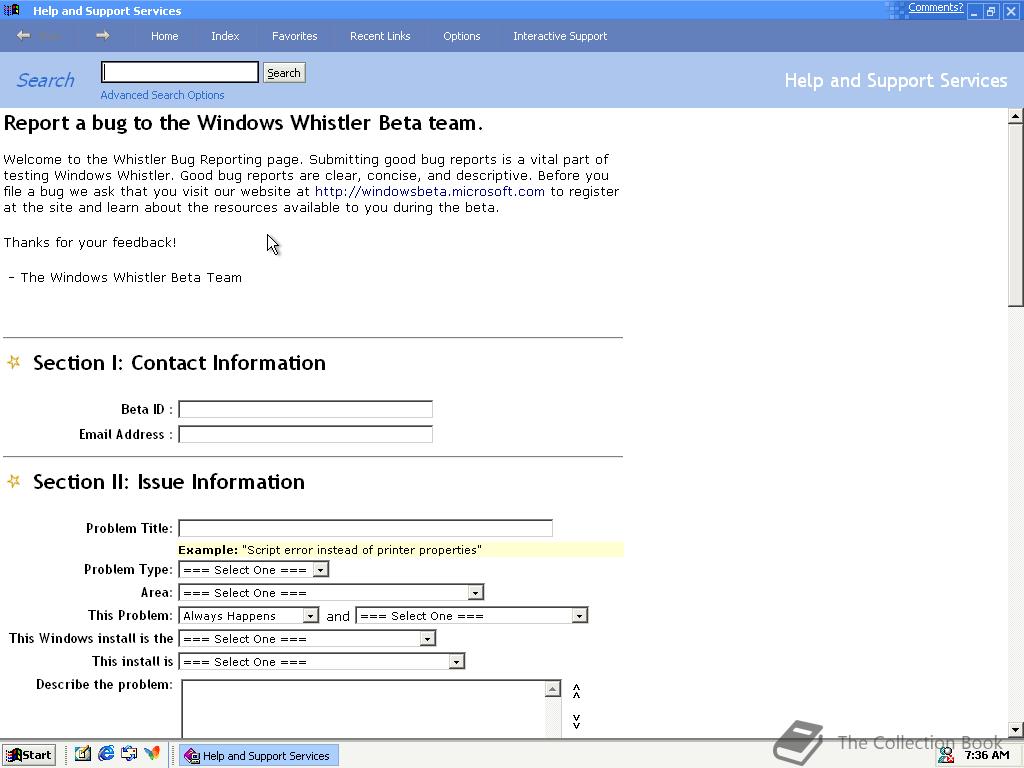Image resolution: width=1024 pixels, height=768 pixels.
Task: Click the page vertical scrollbar thumb
Action: coord(1016,215)
